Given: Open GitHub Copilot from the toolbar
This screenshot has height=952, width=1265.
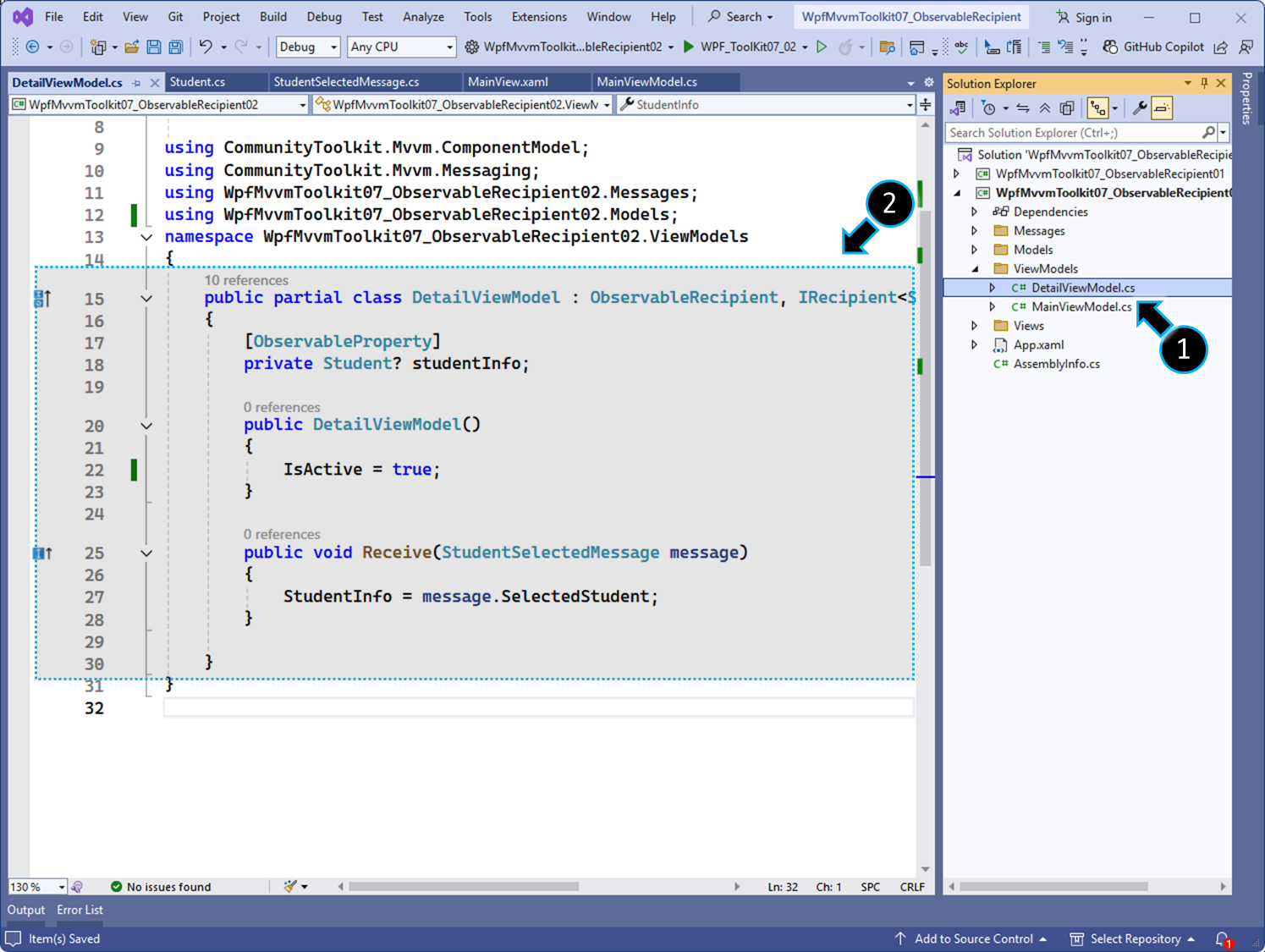Looking at the screenshot, I should (1152, 47).
